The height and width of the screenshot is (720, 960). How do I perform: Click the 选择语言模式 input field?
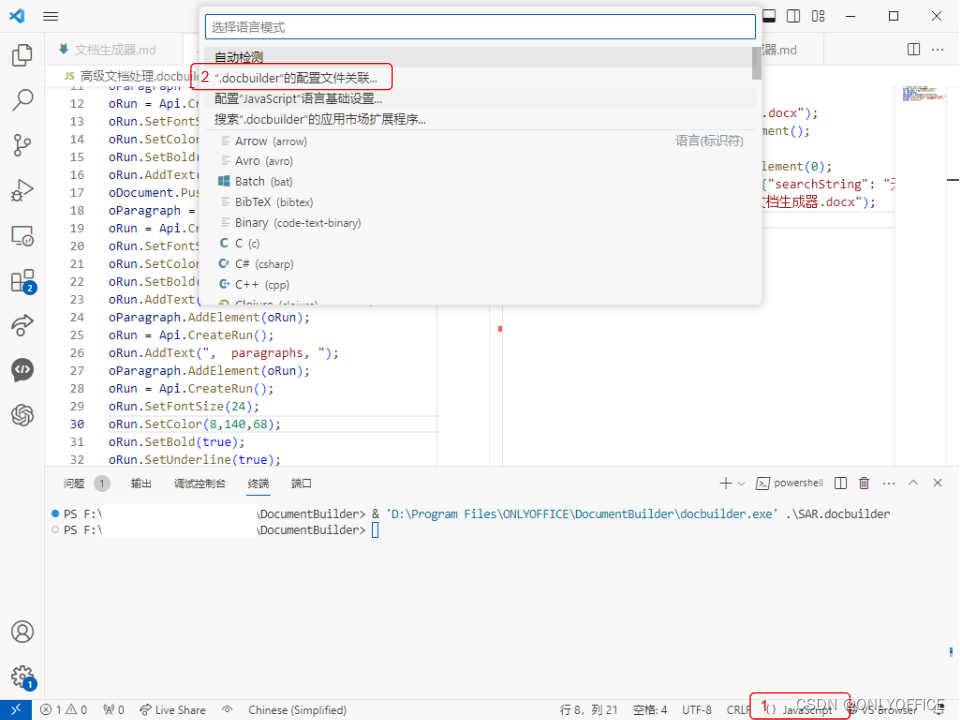pos(480,27)
